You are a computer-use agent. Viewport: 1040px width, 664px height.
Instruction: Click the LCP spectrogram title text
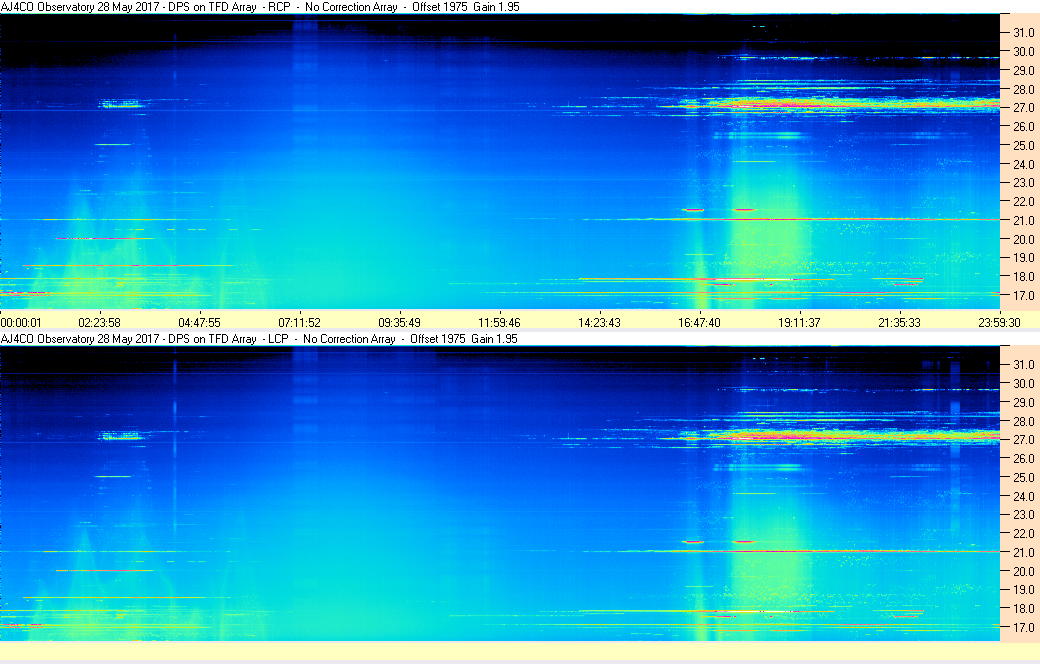259,339
